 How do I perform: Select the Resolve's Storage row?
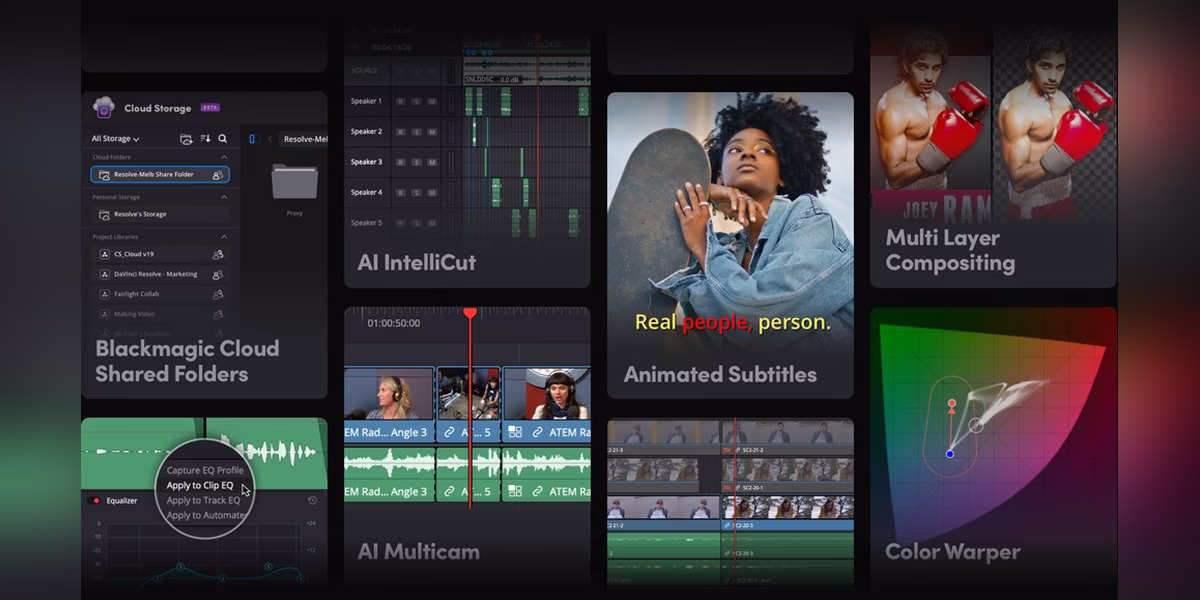[x=160, y=214]
